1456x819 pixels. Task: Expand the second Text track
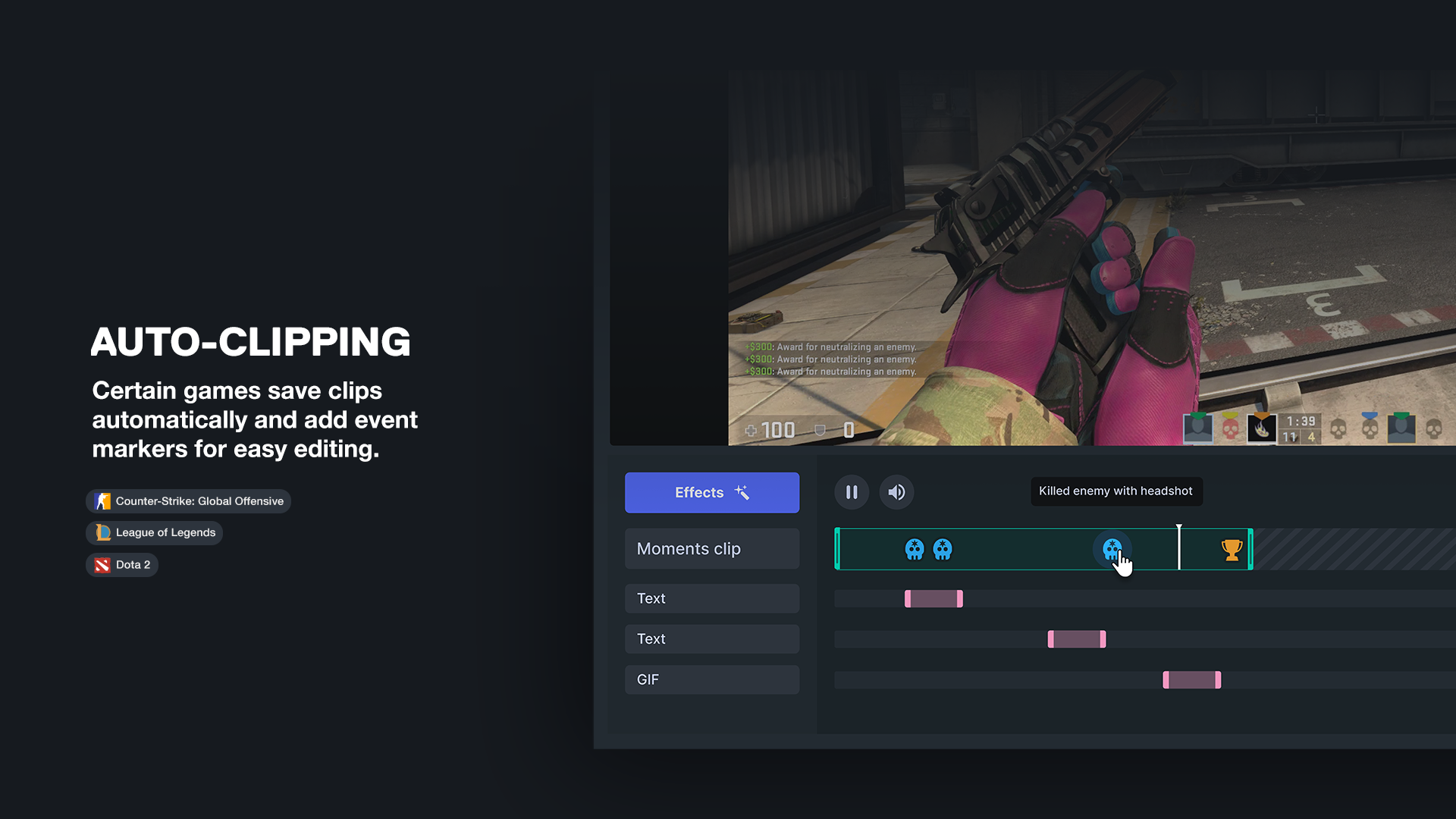coord(713,638)
